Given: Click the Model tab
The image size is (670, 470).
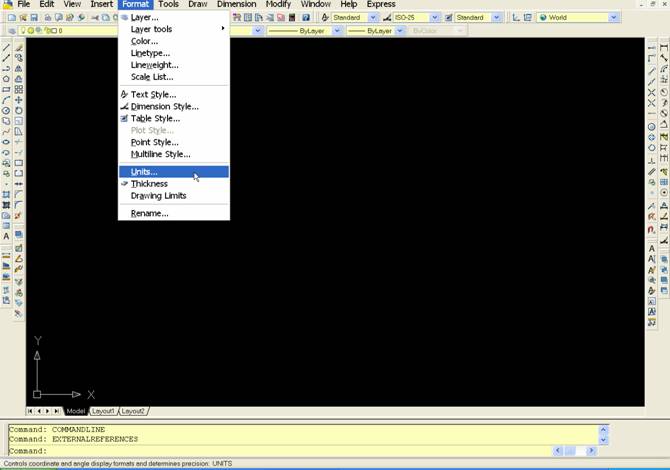Looking at the screenshot, I should click(x=76, y=411).
